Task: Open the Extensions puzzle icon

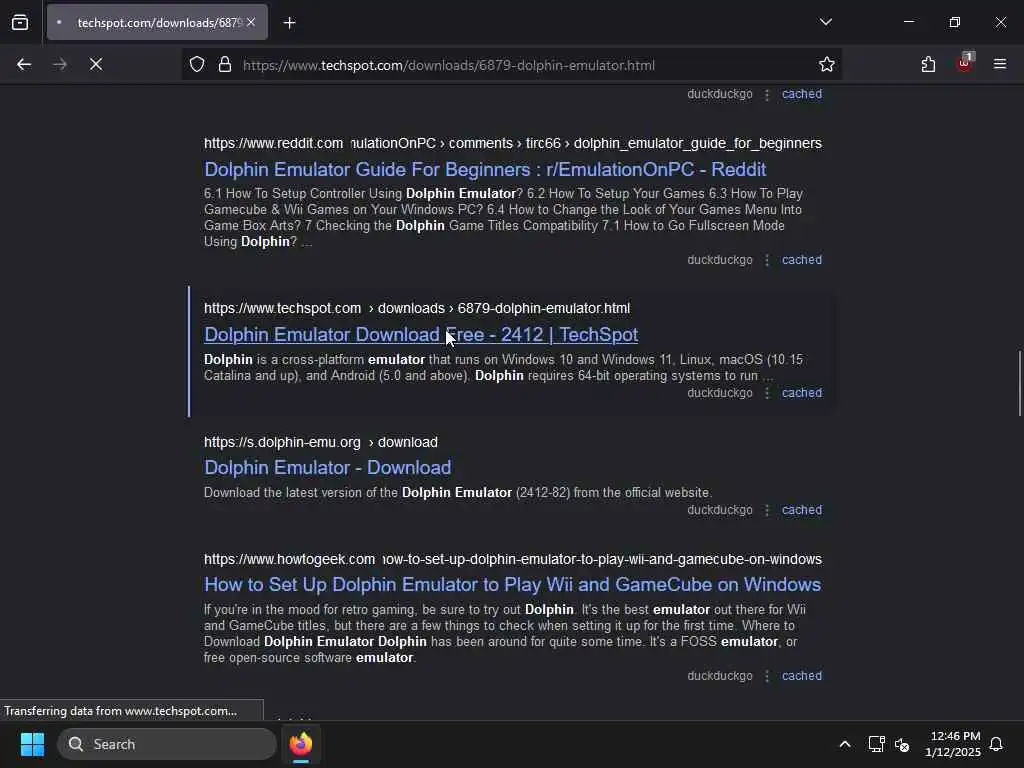Action: [928, 65]
